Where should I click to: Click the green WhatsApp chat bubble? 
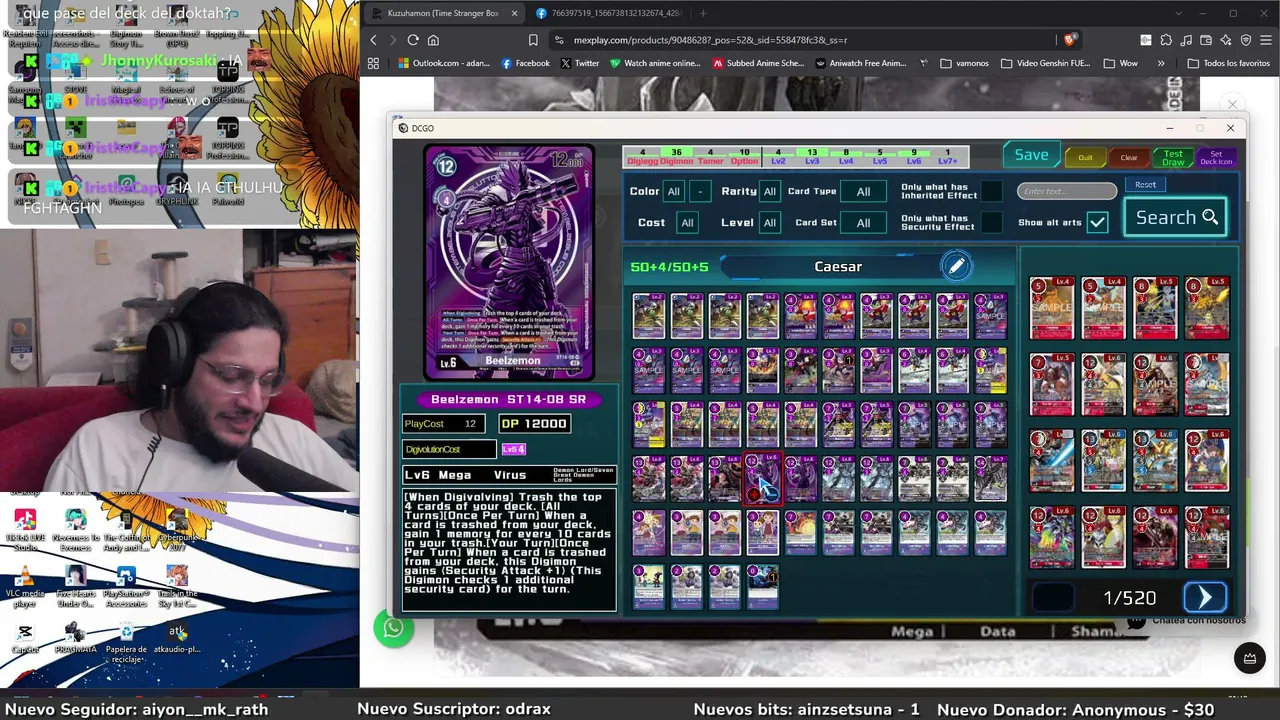pyautogui.click(x=393, y=628)
